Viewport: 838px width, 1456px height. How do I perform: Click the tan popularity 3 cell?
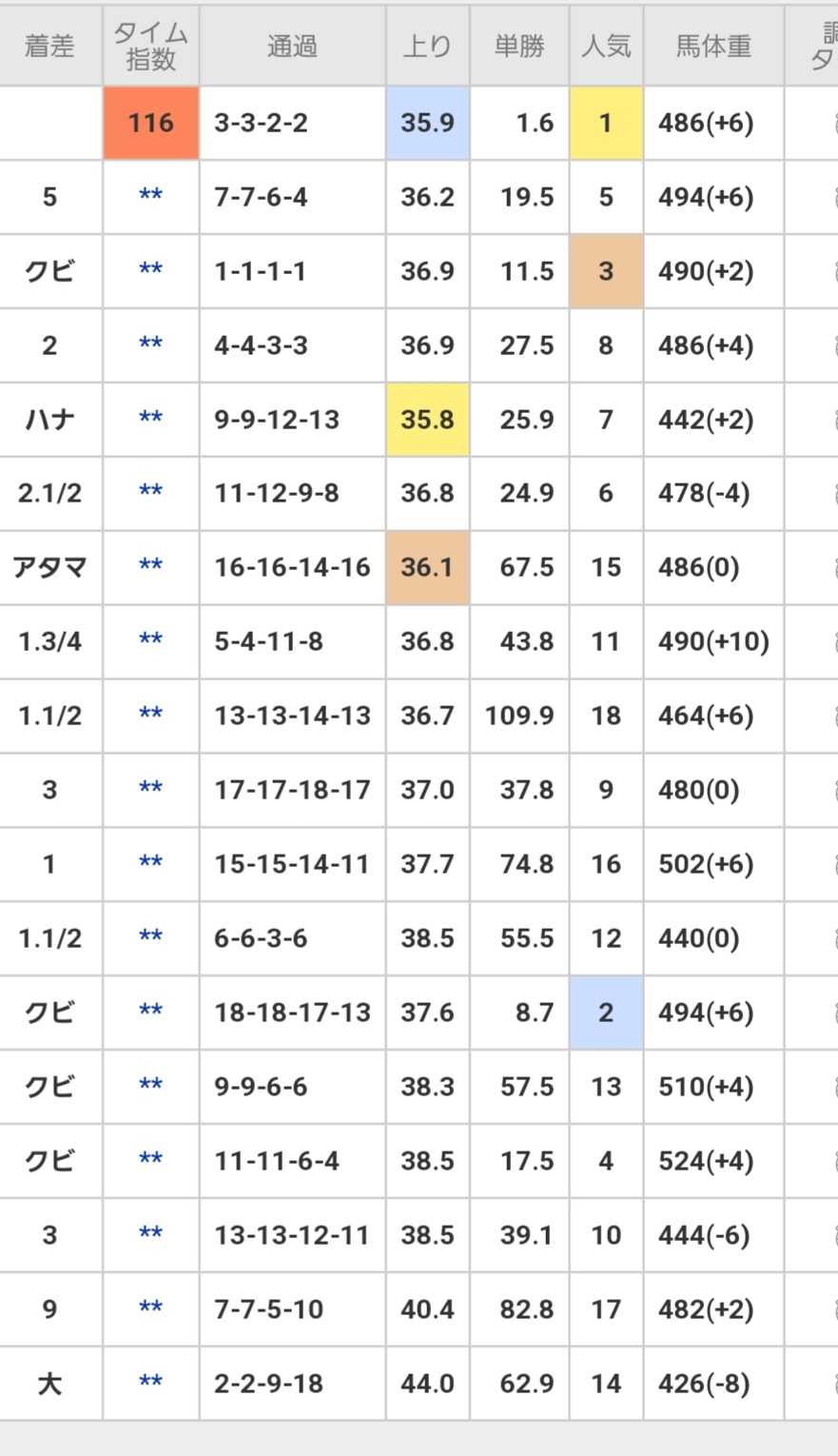[x=606, y=271]
